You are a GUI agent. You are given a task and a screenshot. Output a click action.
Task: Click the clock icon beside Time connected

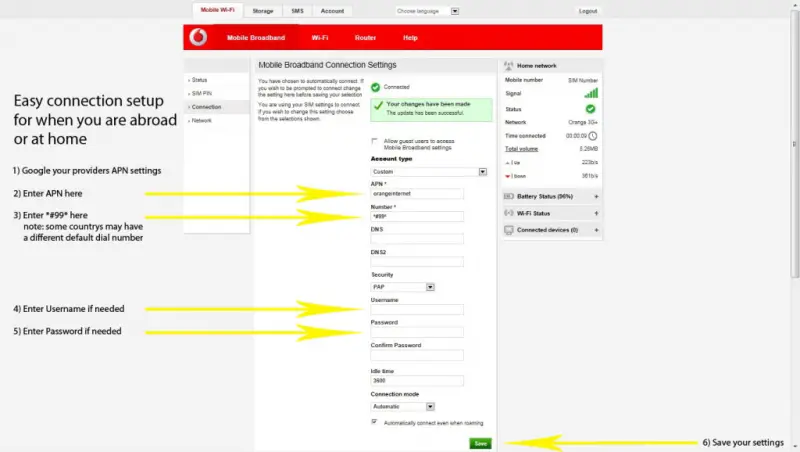[x=592, y=136]
